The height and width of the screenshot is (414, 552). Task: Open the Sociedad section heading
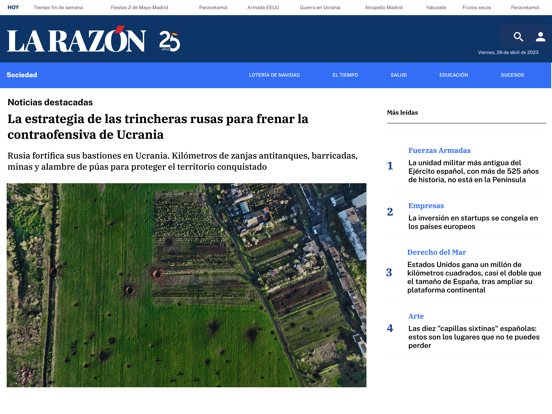click(x=22, y=75)
